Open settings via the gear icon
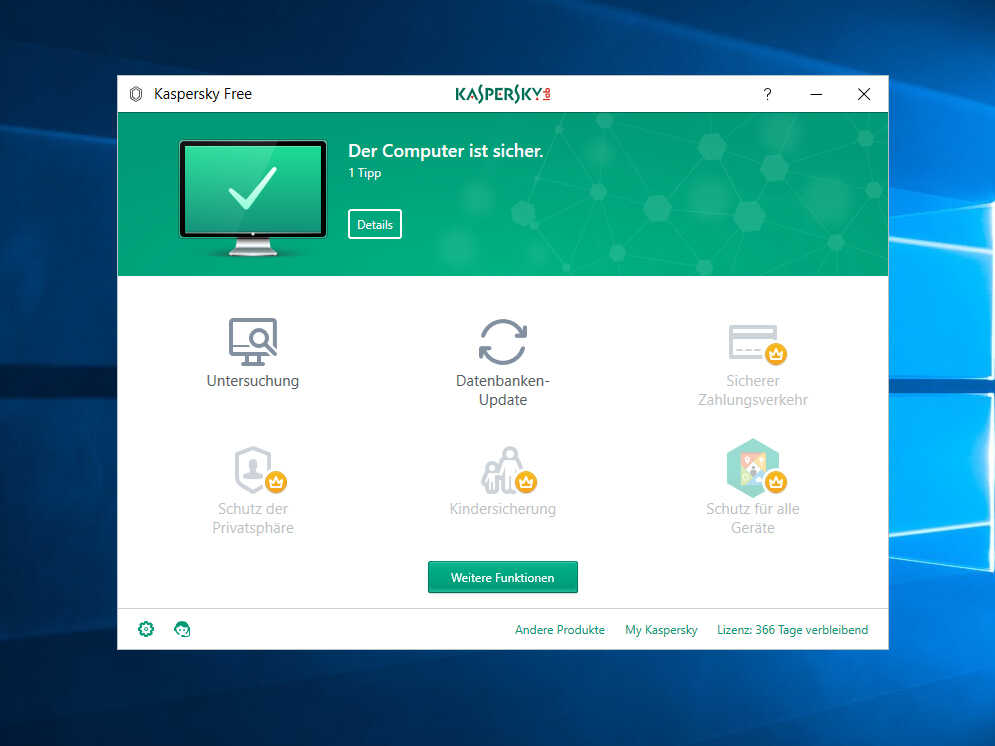 [146, 629]
